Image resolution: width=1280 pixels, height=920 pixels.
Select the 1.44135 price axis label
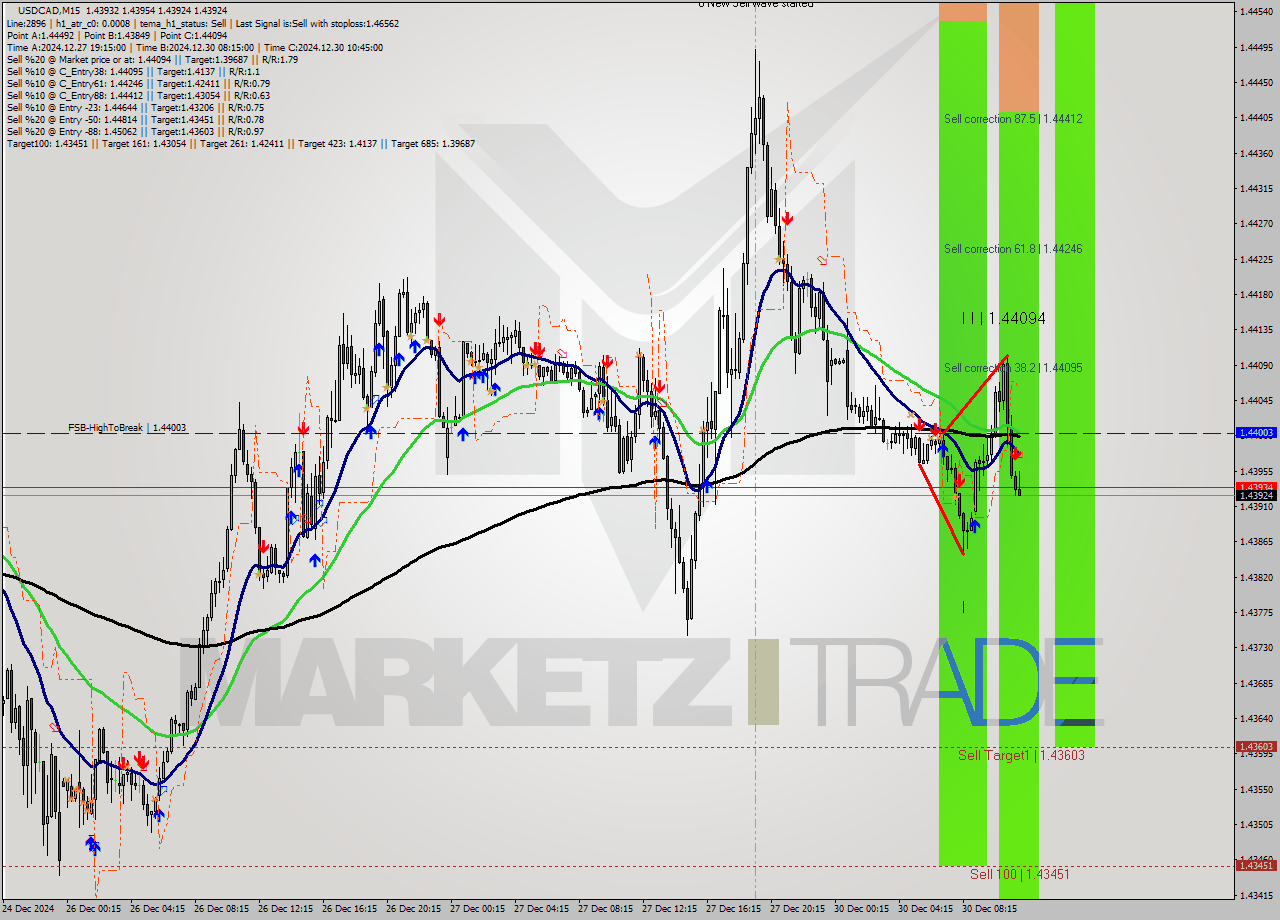point(1256,329)
